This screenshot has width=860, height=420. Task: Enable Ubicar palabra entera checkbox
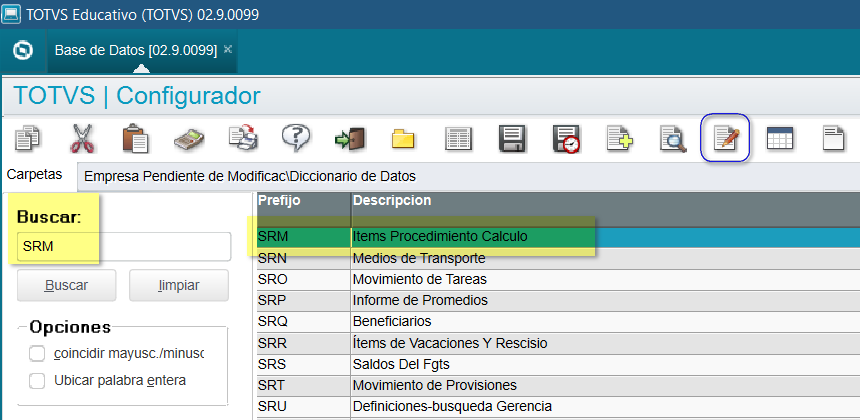pos(37,381)
